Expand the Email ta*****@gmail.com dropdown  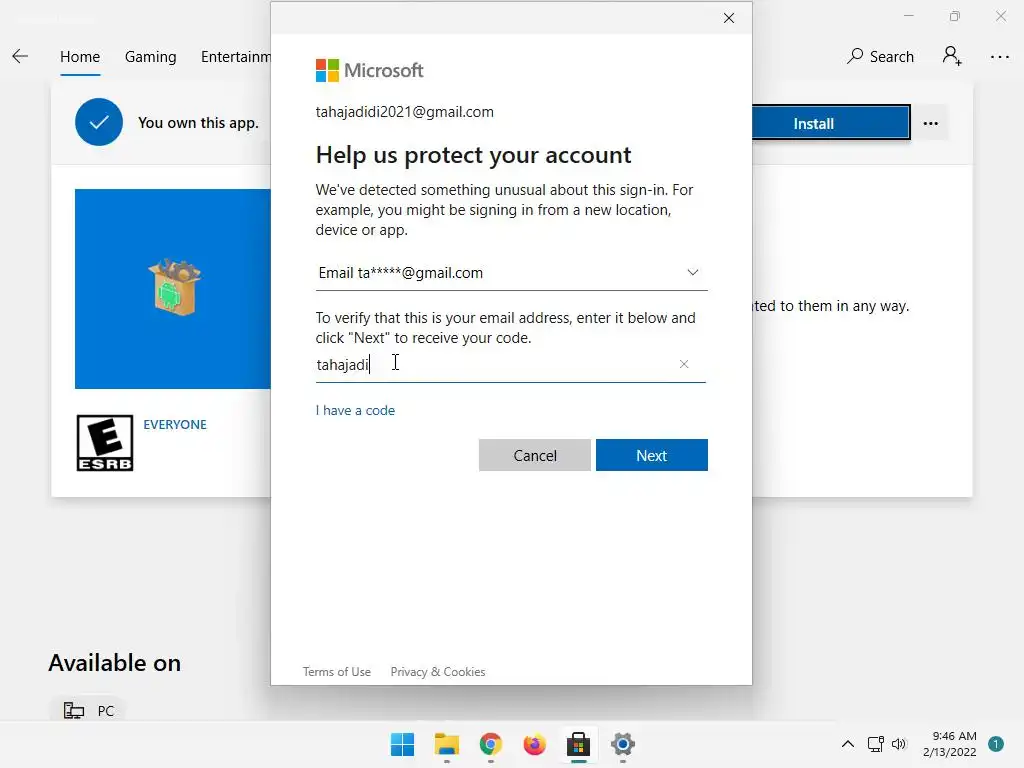[511, 273]
